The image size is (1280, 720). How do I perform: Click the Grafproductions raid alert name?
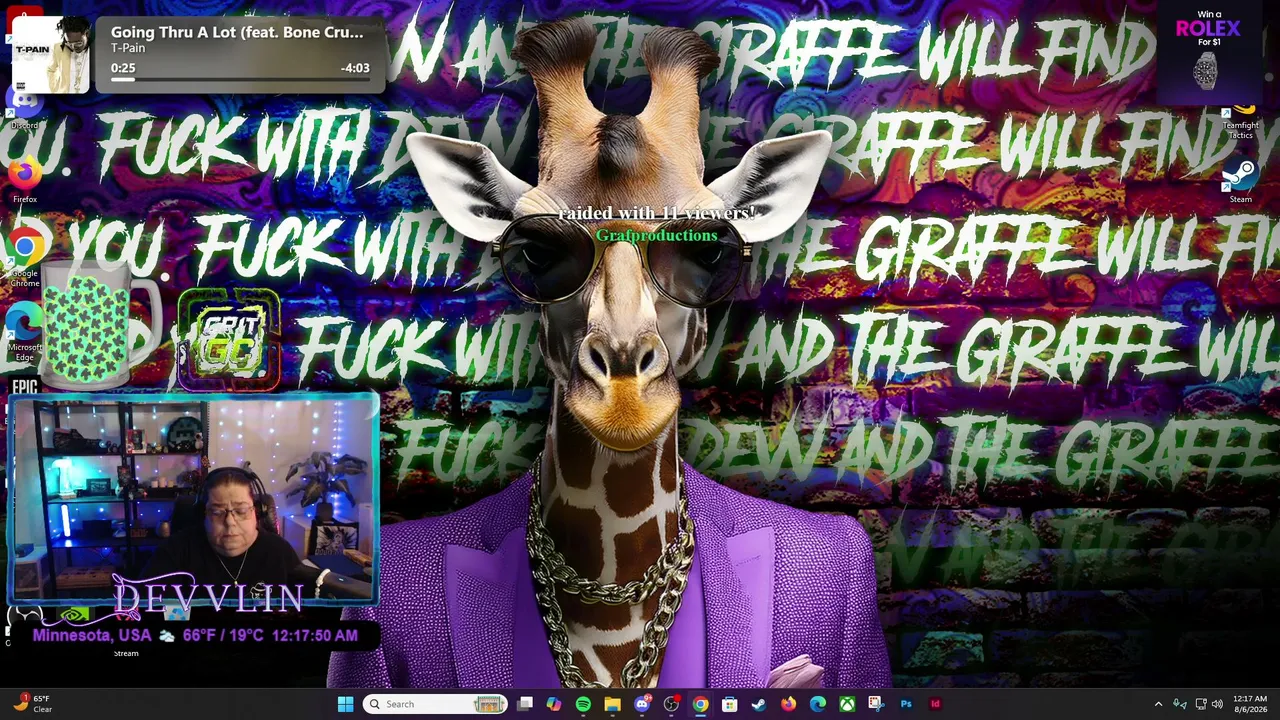pyautogui.click(x=656, y=235)
